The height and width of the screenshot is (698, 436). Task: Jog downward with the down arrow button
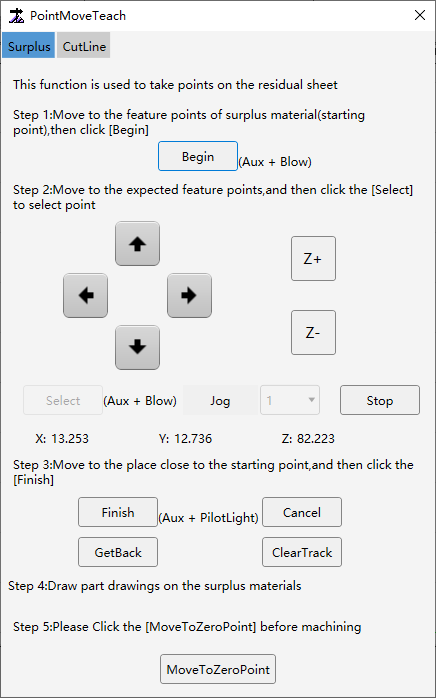click(137, 347)
